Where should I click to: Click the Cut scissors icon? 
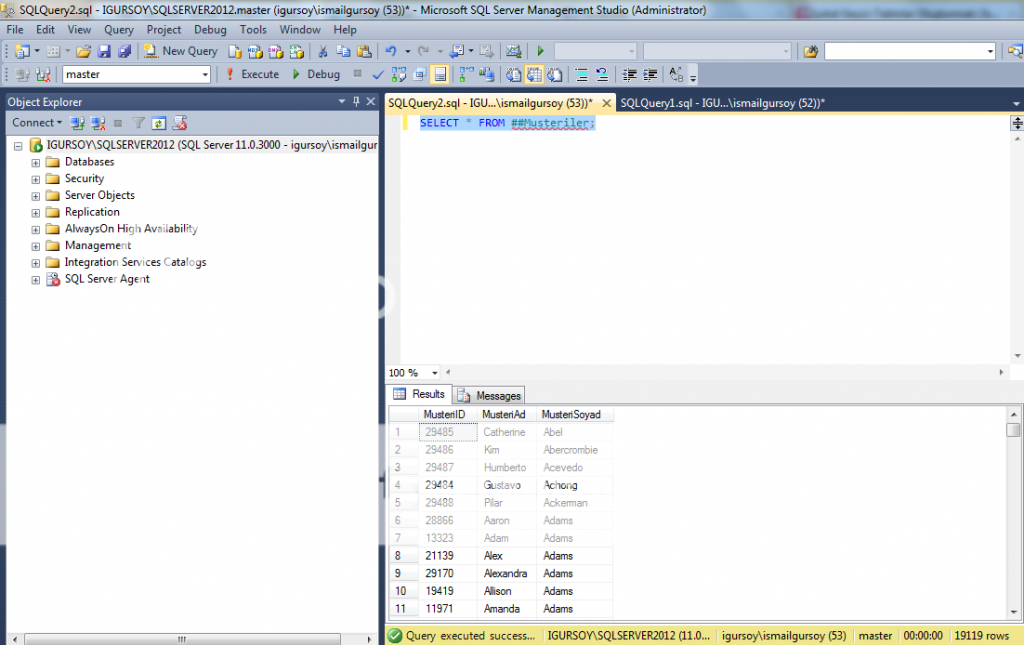(323, 51)
